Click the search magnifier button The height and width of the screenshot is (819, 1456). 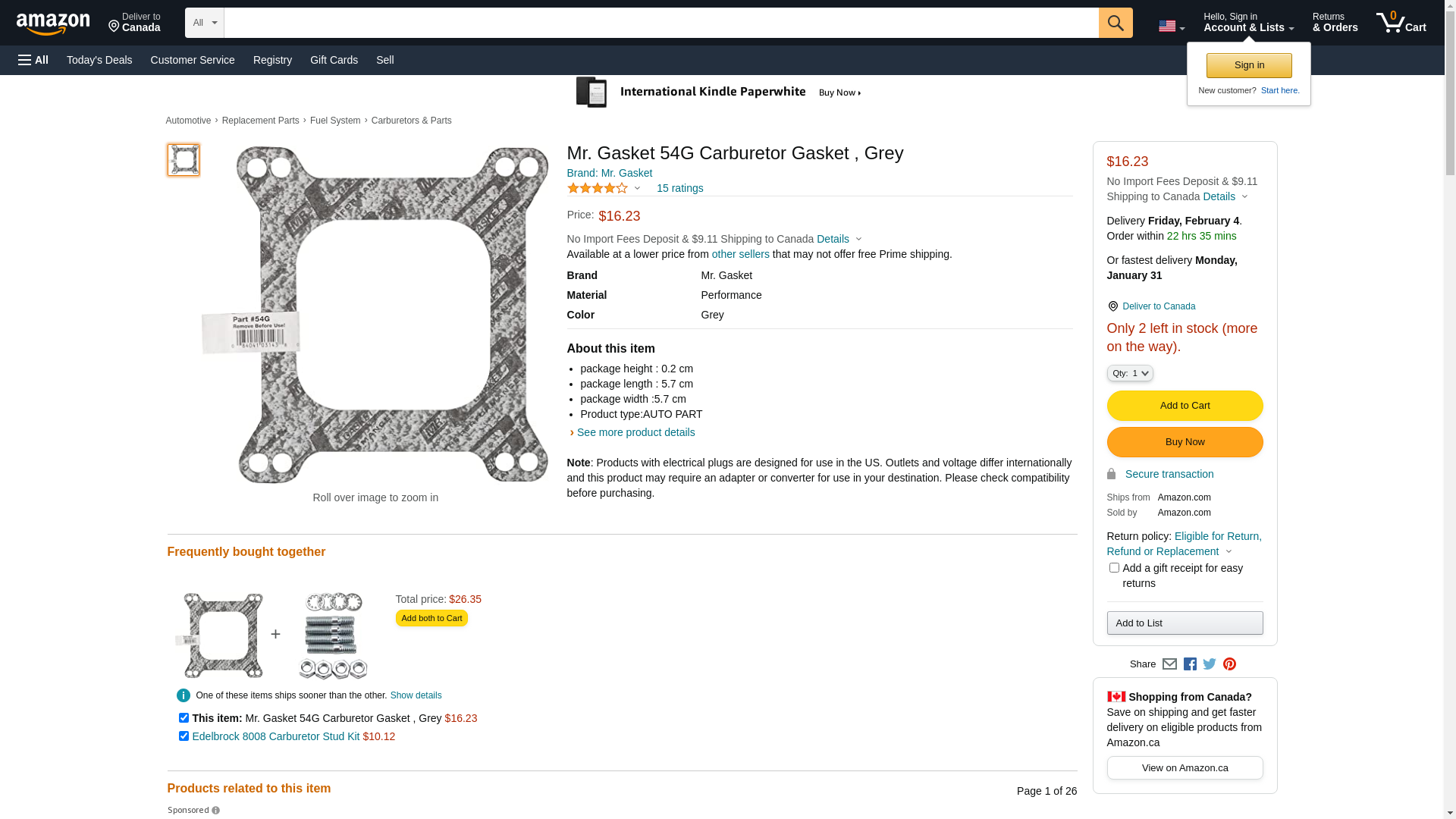pos(1115,23)
